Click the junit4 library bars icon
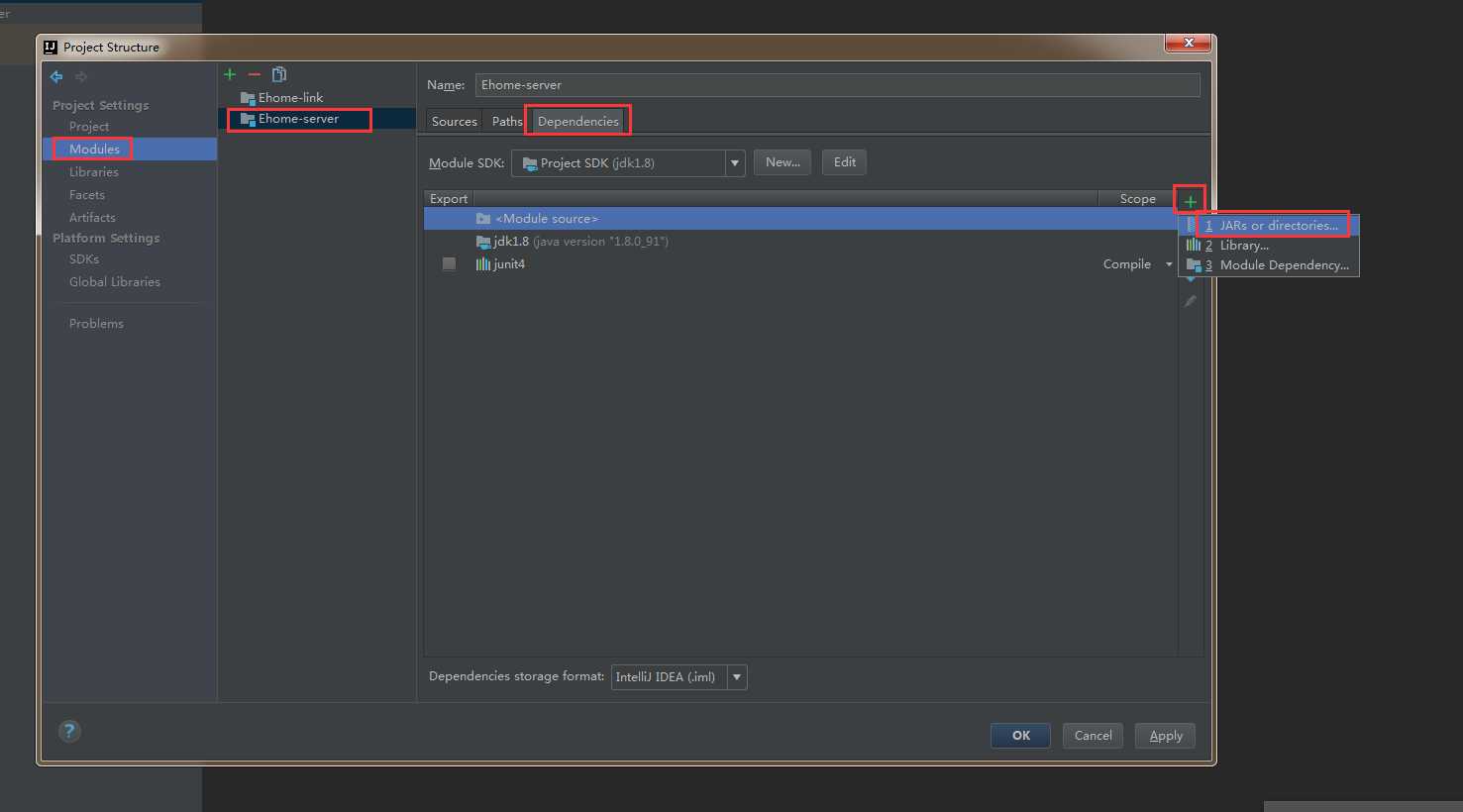This screenshot has height=812, width=1463. 483,264
